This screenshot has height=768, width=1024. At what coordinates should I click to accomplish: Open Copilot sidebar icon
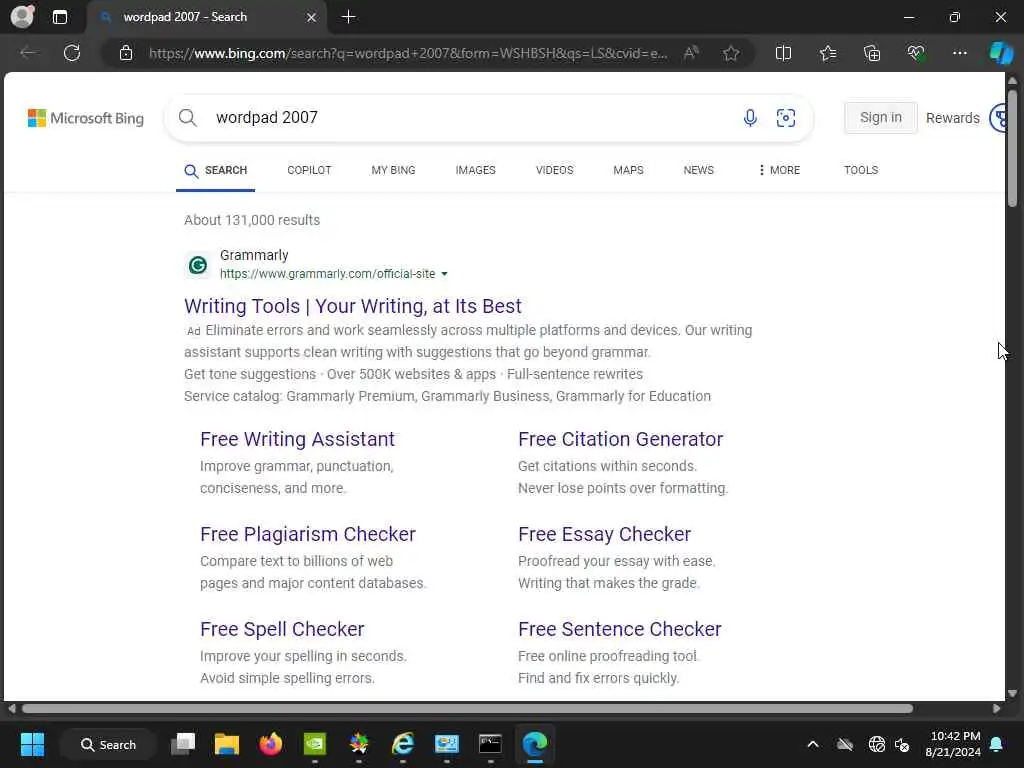(1000, 53)
